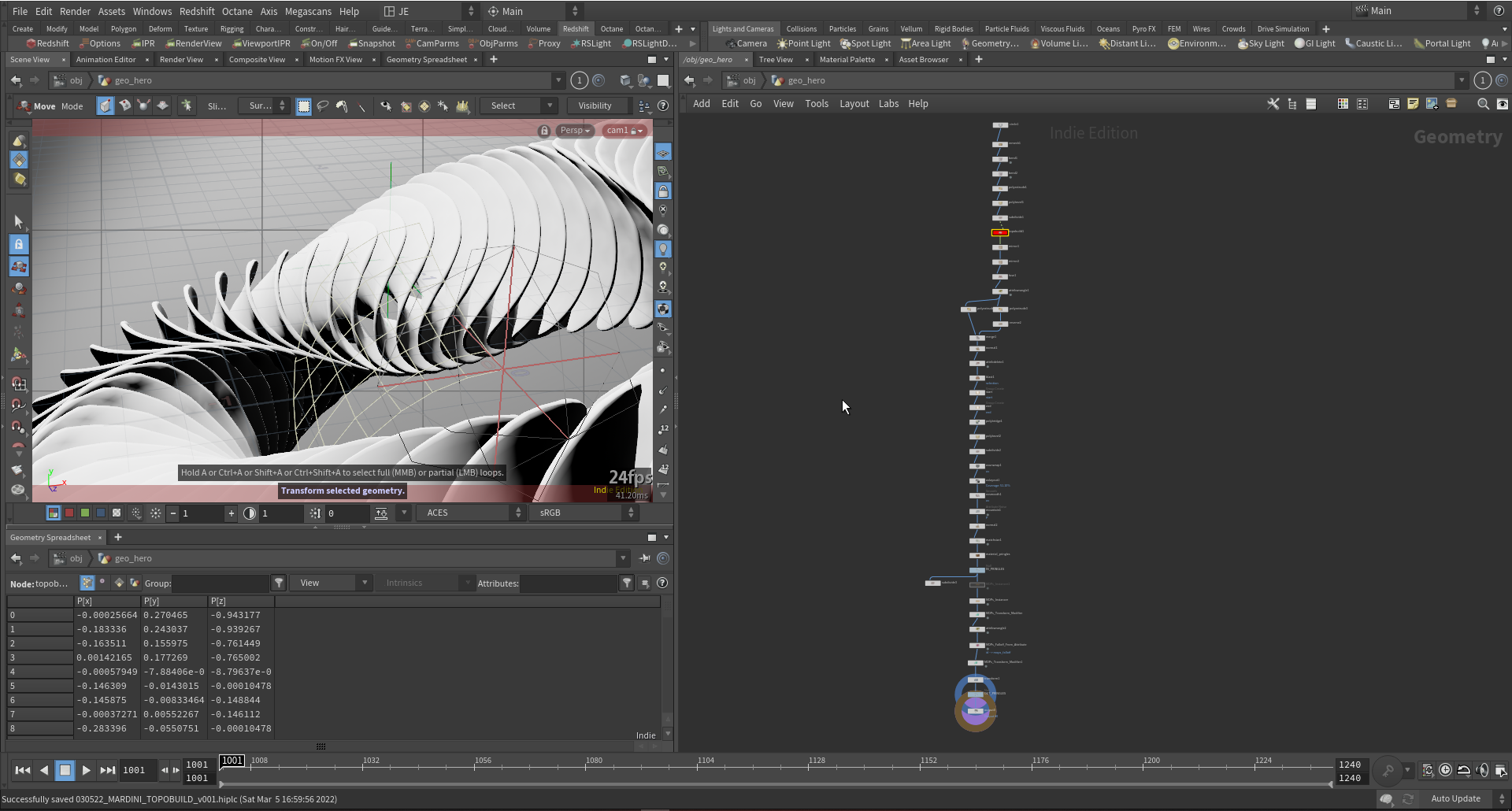Open the Vellum shelf tab
Screen dimensions: 1512x811
click(x=911, y=29)
